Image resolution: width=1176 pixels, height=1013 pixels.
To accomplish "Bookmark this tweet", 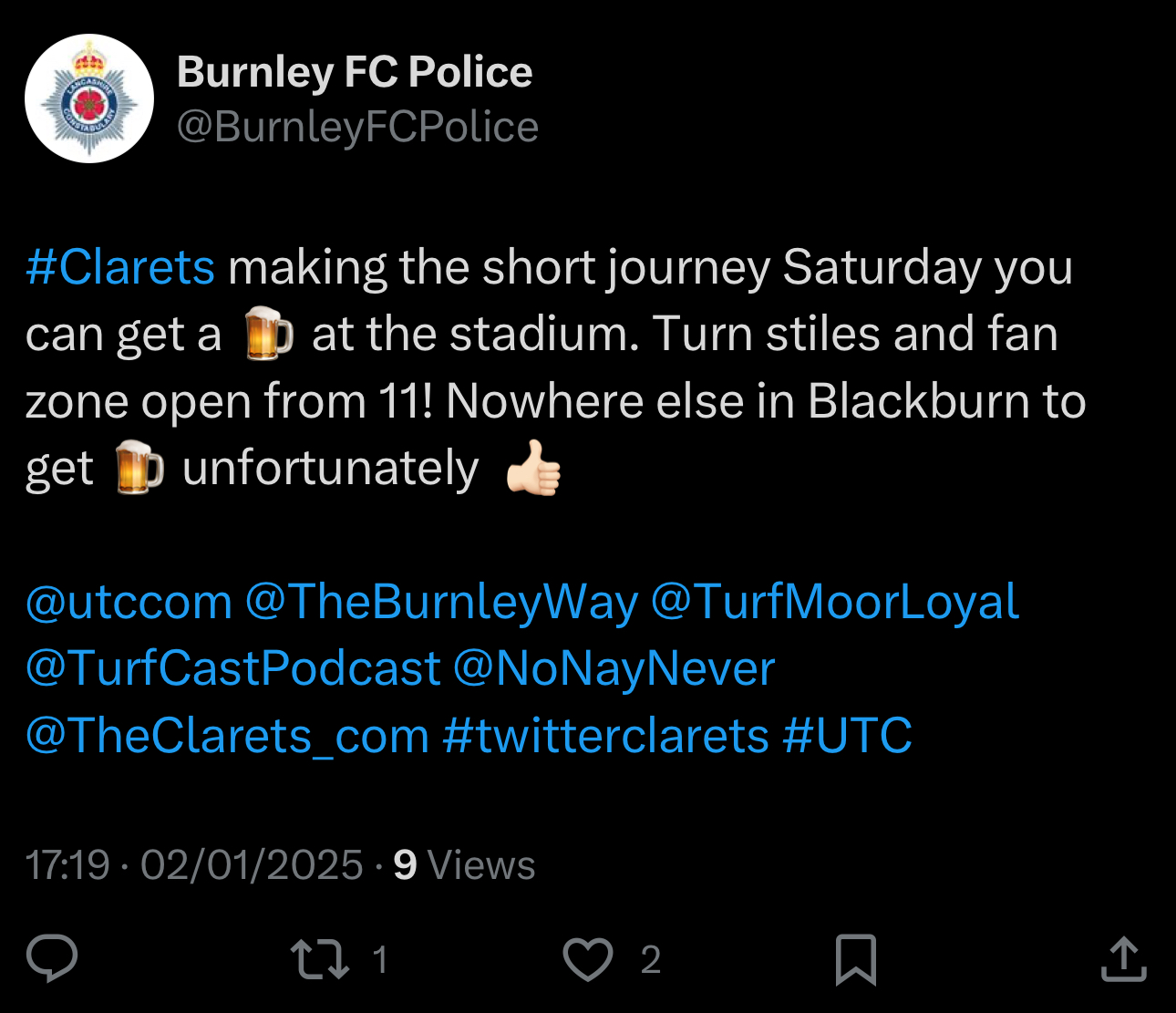I will click(x=855, y=959).
